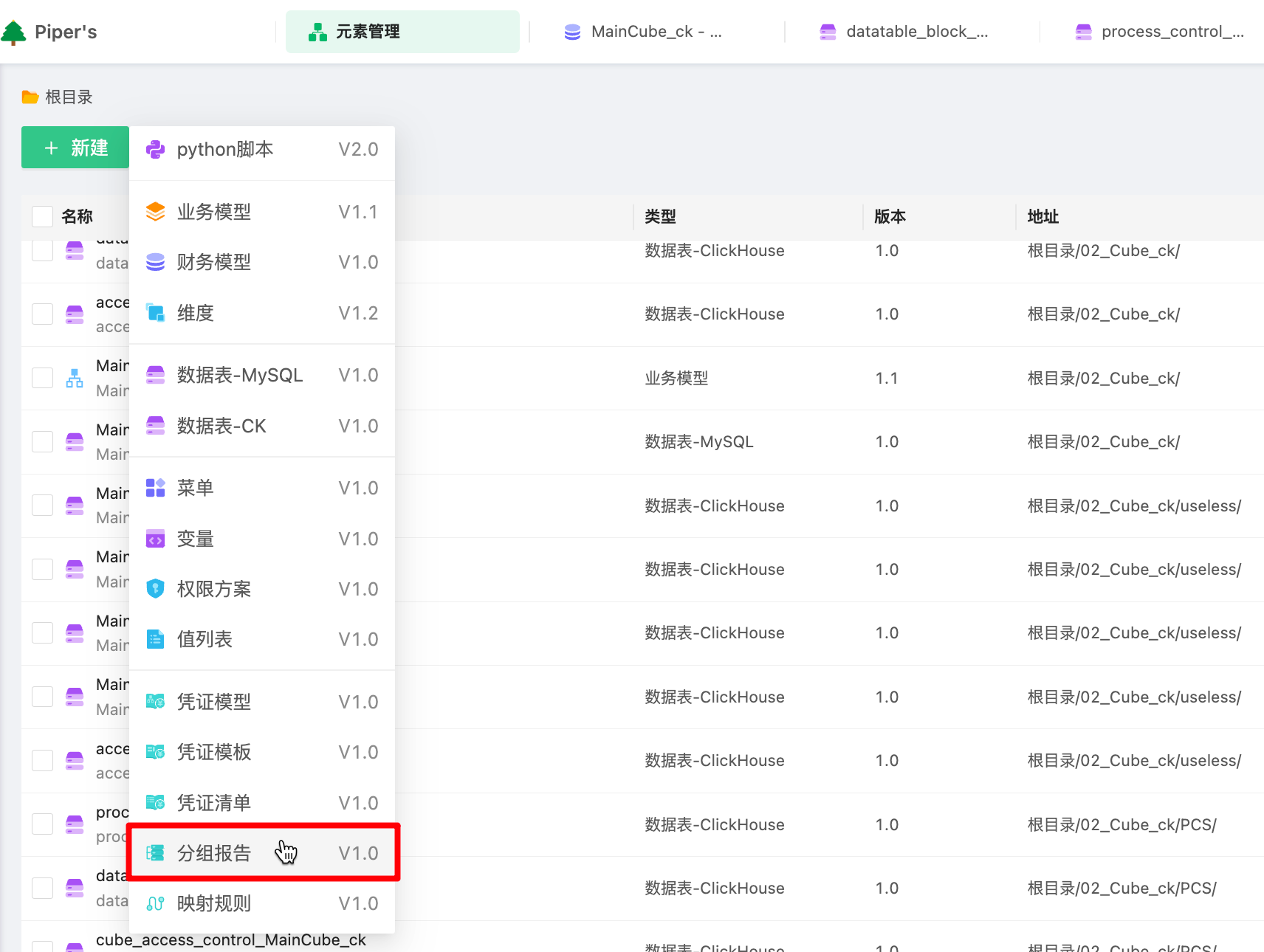Image resolution: width=1264 pixels, height=952 pixels.
Task: Click the 菜单 grid icon
Action: (155, 488)
